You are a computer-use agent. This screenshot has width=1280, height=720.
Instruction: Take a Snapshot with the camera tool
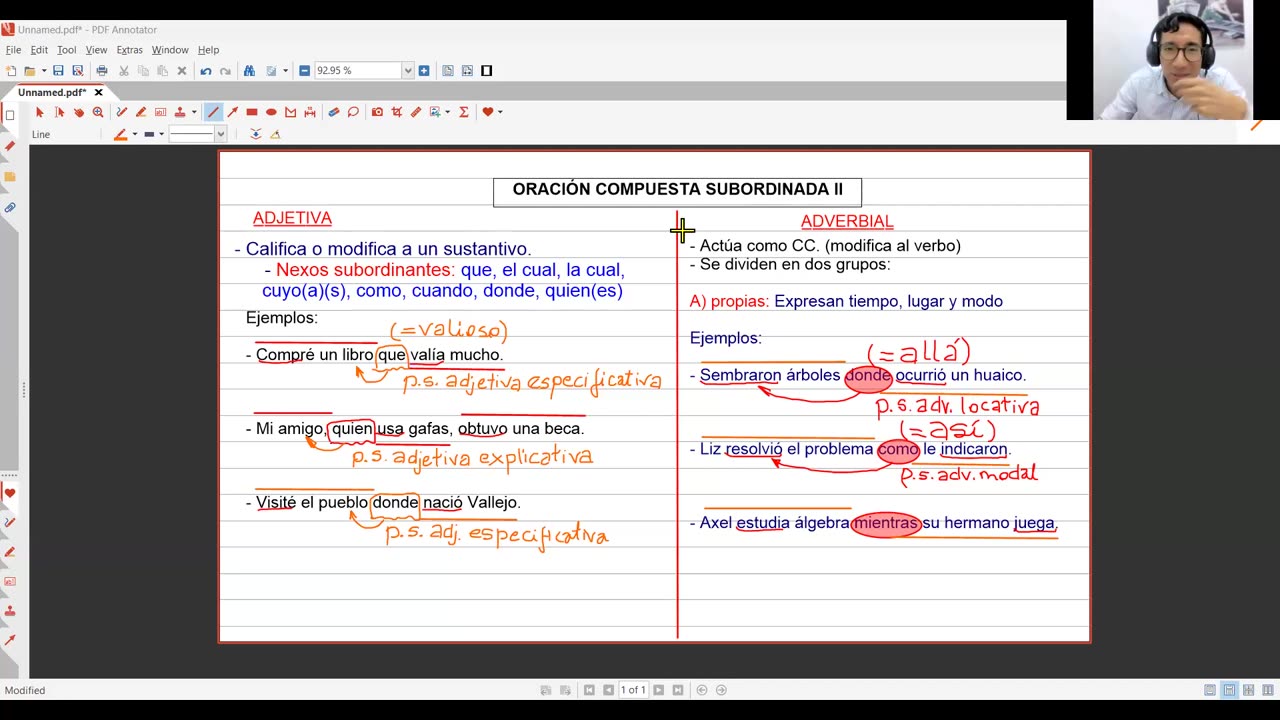(377, 112)
